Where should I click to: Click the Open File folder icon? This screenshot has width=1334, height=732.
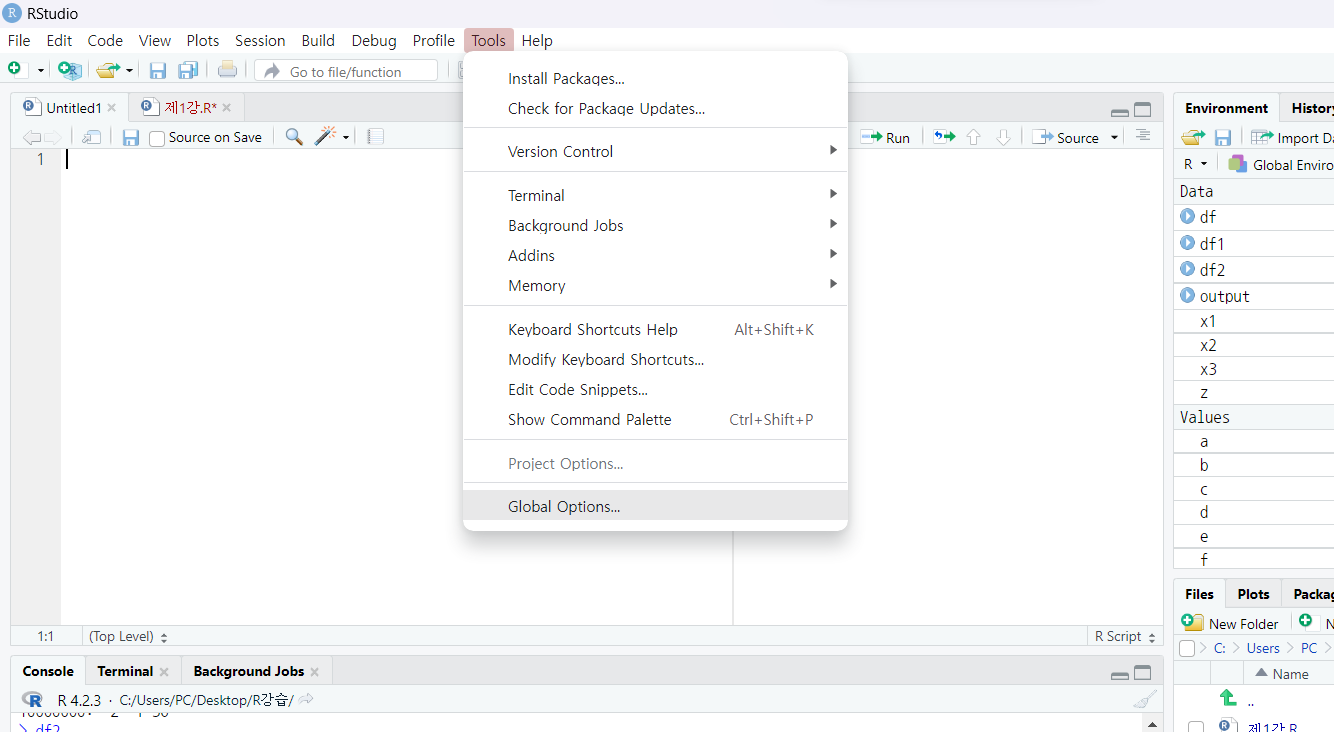click(x=108, y=70)
